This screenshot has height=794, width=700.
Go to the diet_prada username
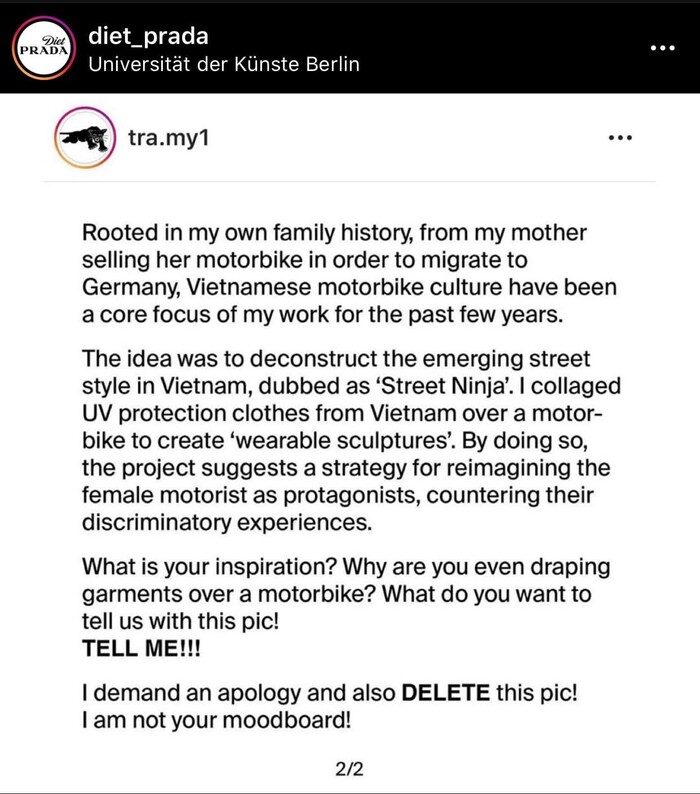[x=148, y=37]
